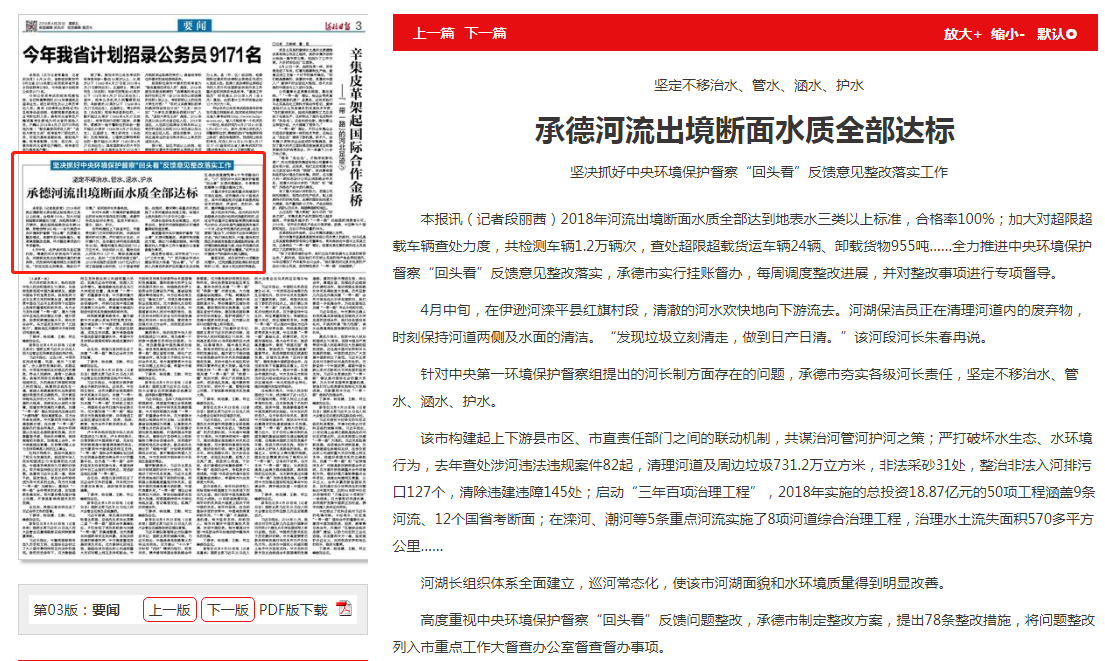The width and height of the screenshot is (1105, 661).
Task: Click lower newspaper page body articles area
Action: click(190, 420)
